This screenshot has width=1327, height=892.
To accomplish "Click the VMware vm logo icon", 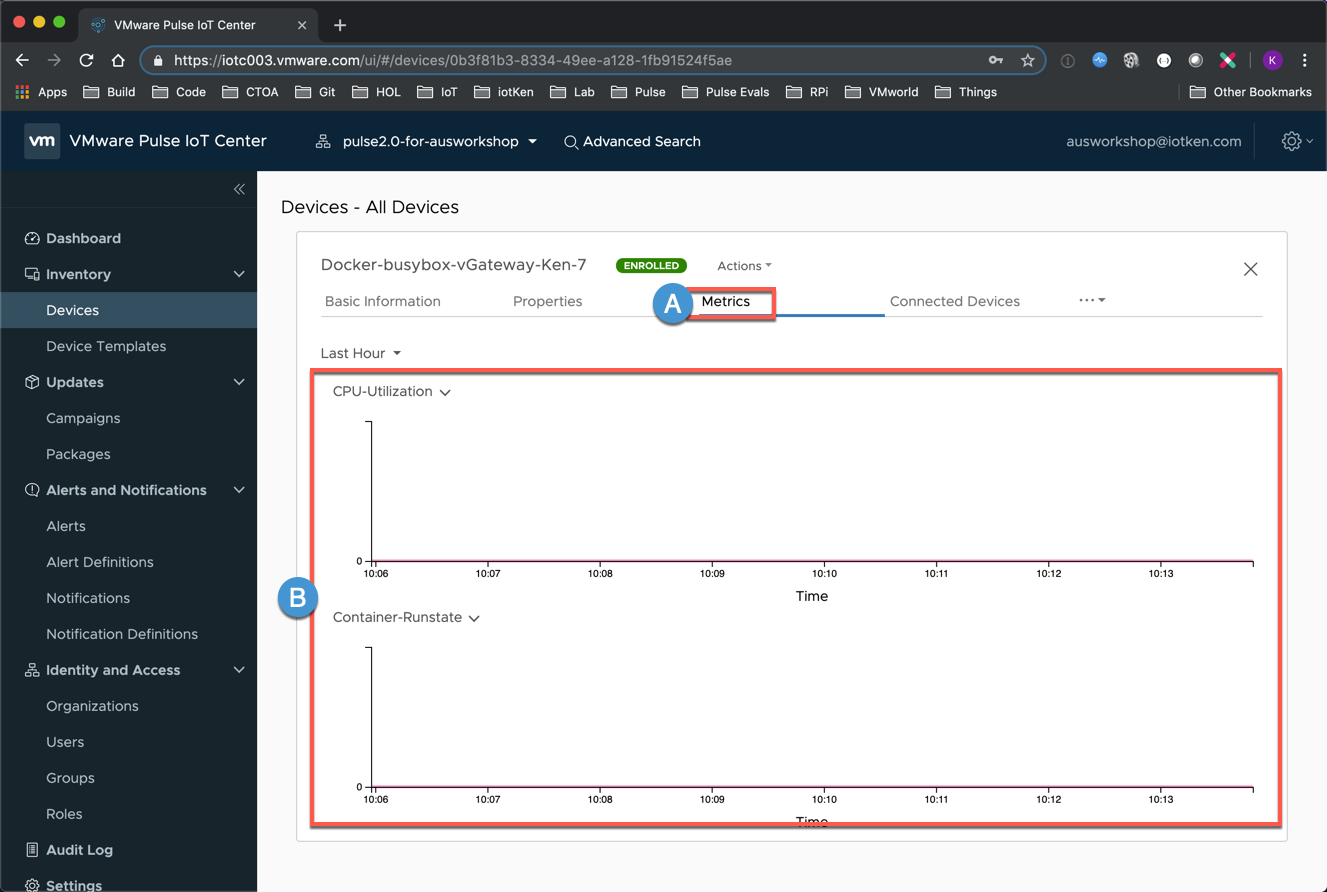I will pos(42,141).
